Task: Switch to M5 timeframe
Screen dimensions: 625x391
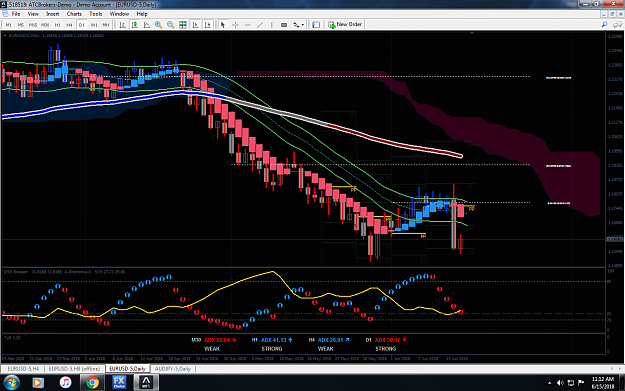Action: [21, 25]
